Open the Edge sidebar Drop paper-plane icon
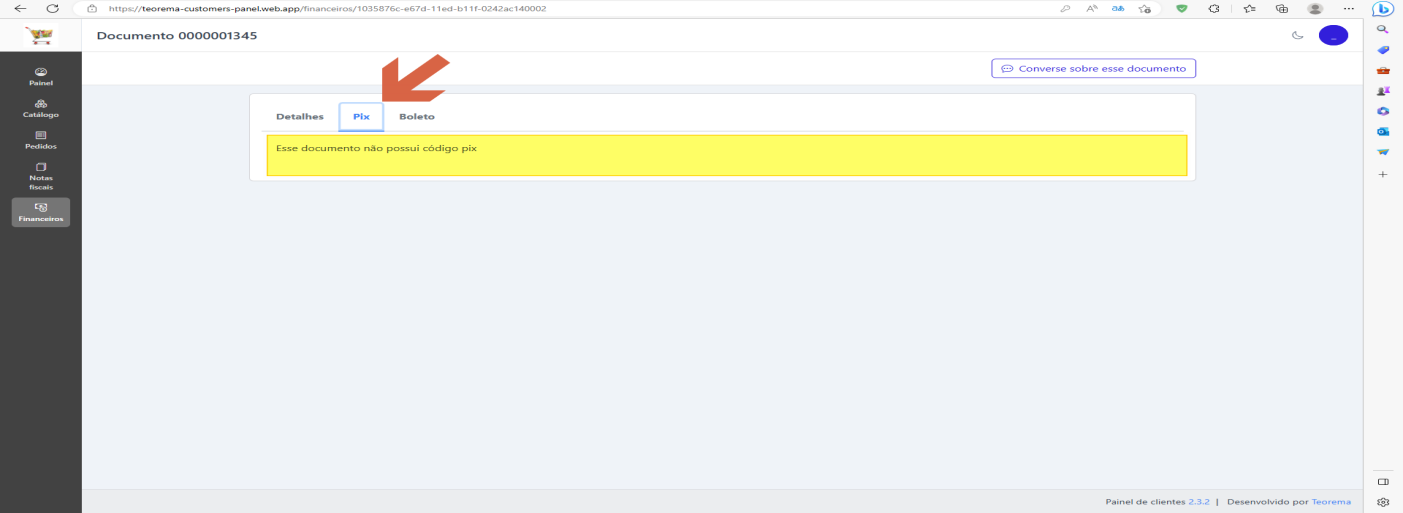 pyautogui.click(x=1383, y=152)
